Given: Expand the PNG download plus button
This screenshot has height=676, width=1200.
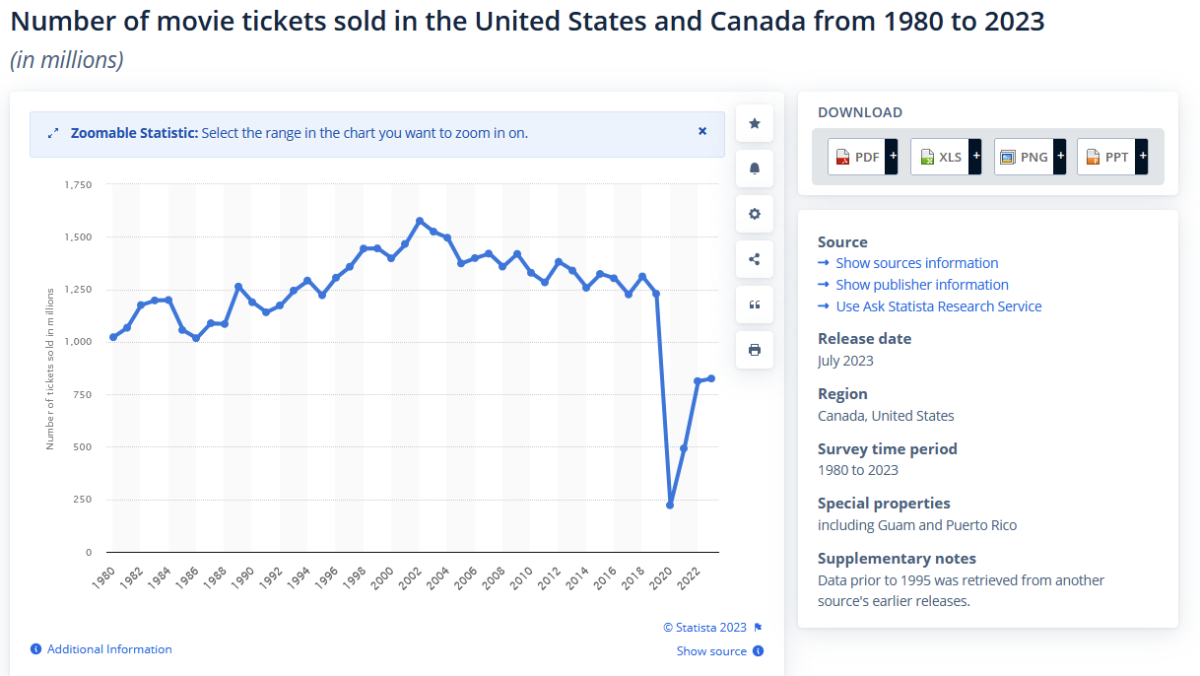Looking at the screenshot, I should click(1059, 157).
